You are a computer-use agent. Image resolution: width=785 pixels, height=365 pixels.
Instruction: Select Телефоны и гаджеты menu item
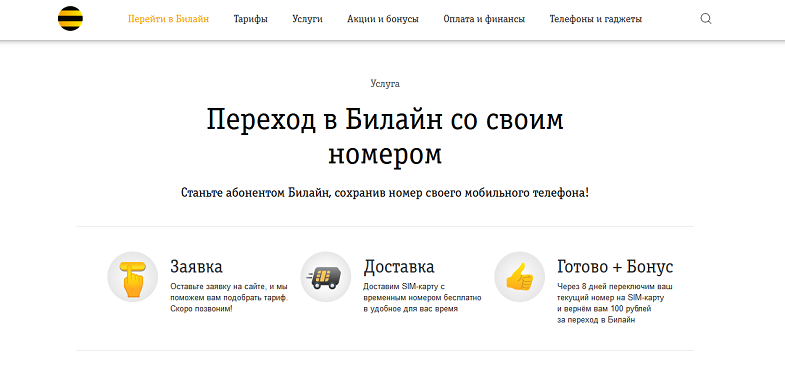pos(596,19)
